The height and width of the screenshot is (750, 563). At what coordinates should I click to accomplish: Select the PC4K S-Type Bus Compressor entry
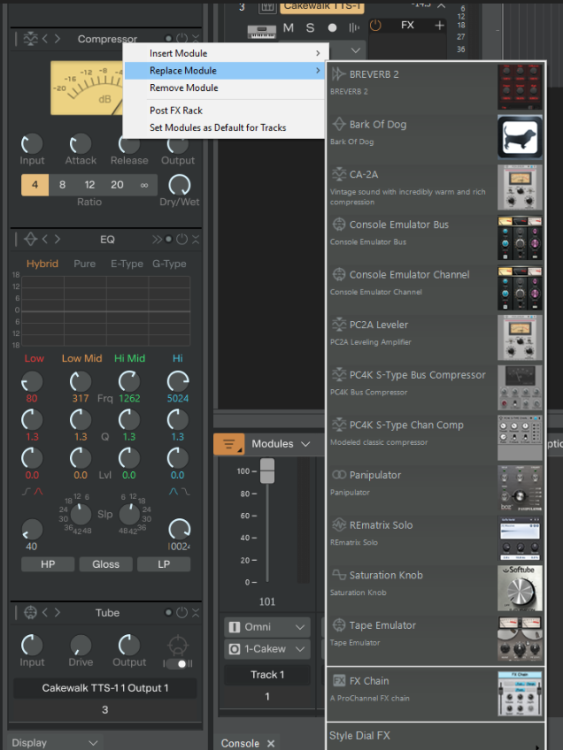coord(435,387)
